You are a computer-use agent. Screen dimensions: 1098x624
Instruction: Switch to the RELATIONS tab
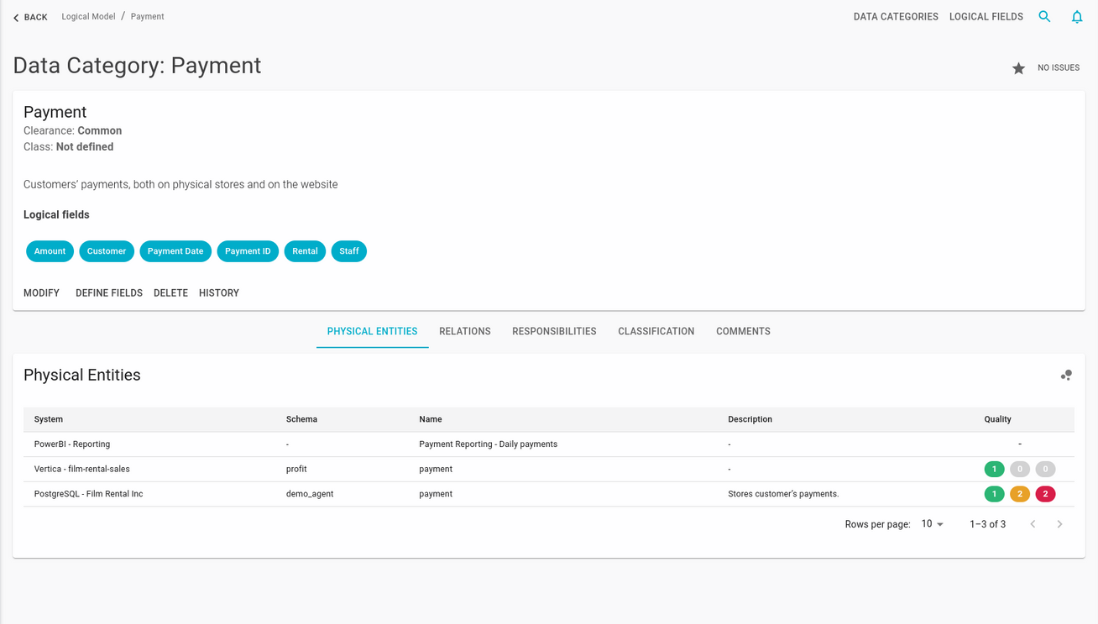point(465,331)
